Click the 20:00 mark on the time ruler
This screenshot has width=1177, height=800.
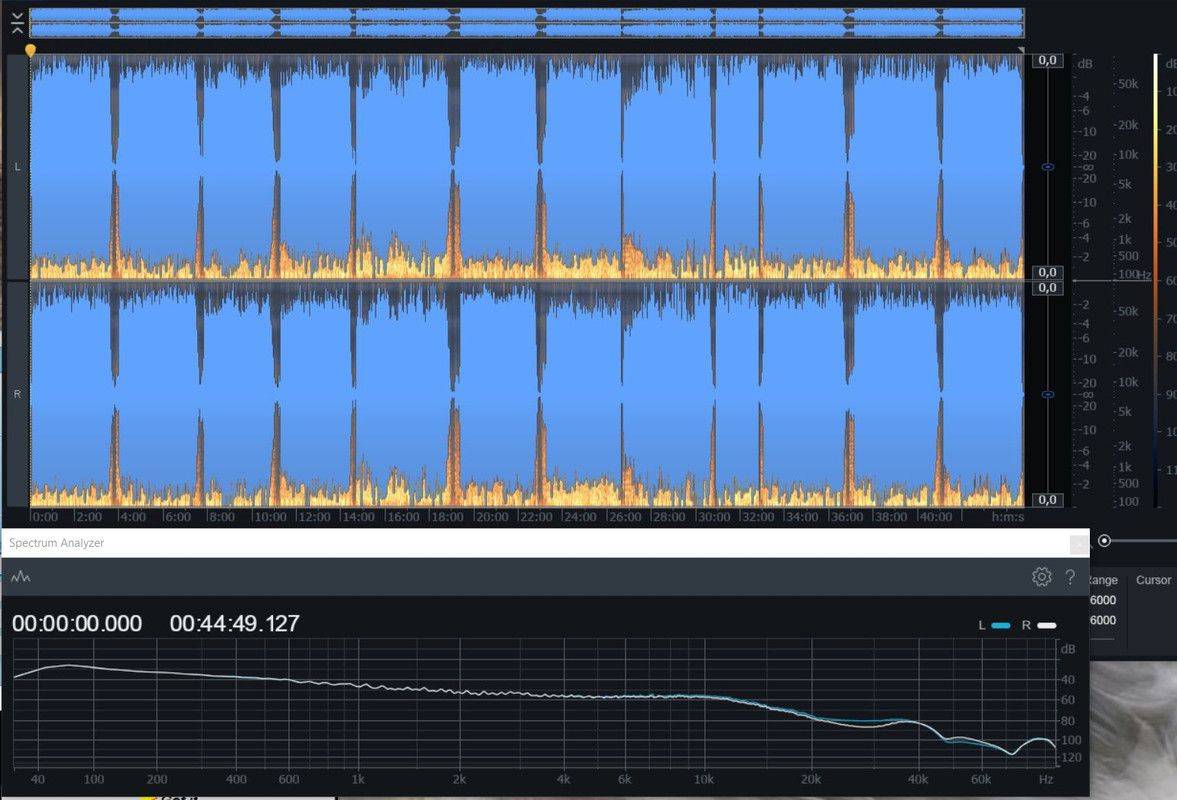coord(492,516)
